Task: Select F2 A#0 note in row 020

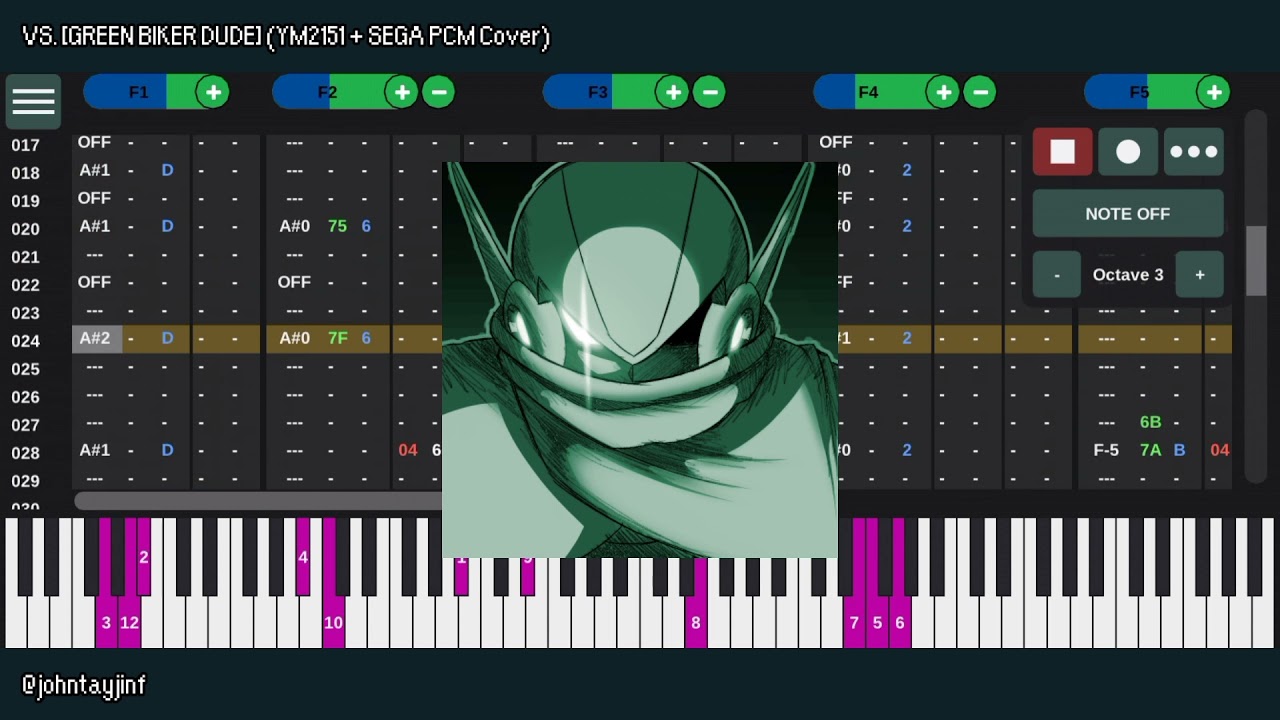Action: point(295,227)
